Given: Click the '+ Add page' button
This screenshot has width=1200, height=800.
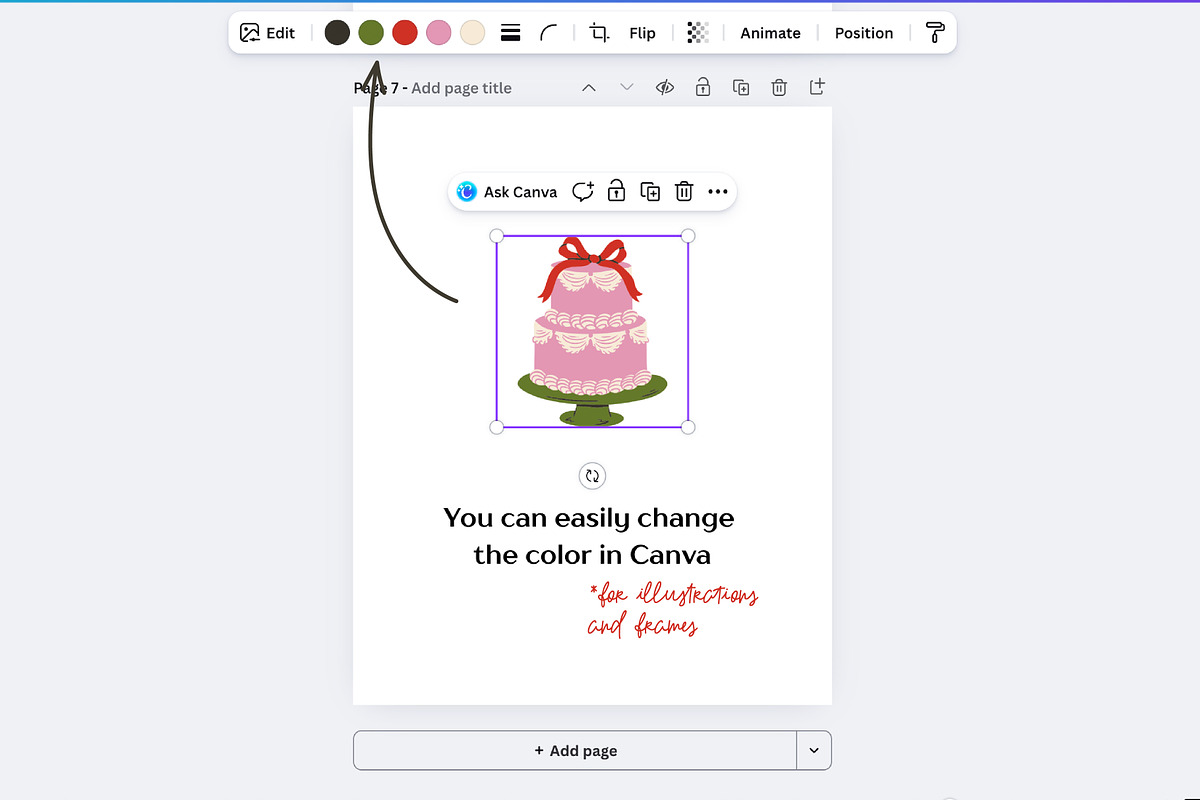Looking at the screenshot, I should (x=575, y=750).
